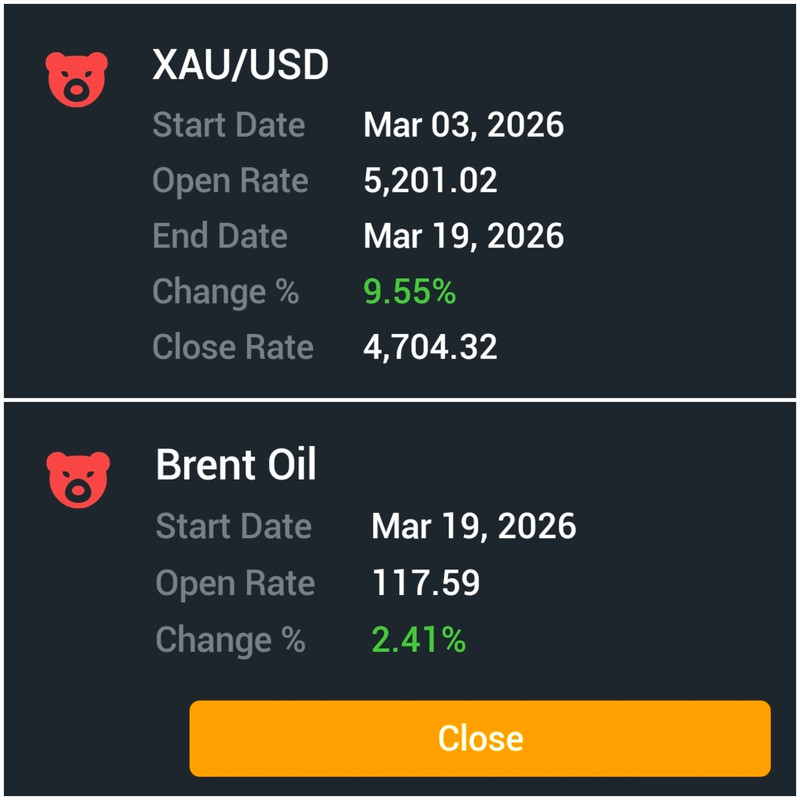
Task: Select the XAU/USD title
Action: click(240, 66)
